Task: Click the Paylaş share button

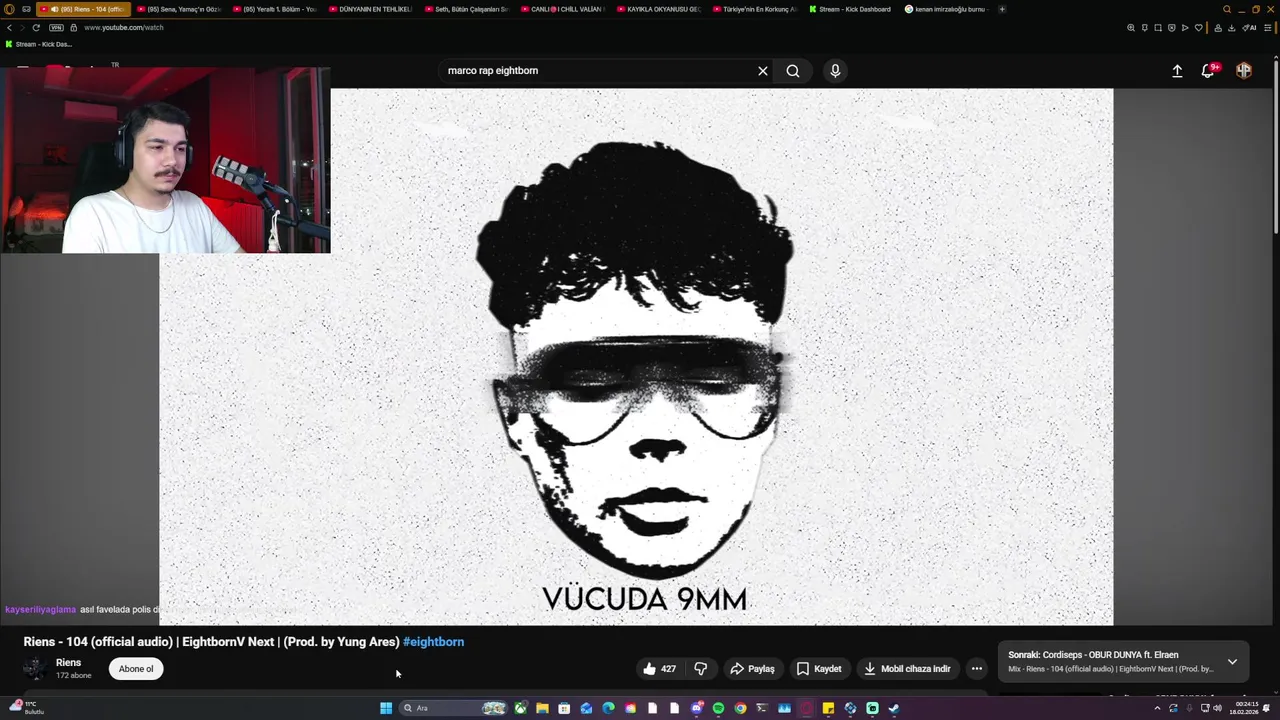Action: [752, 669]
